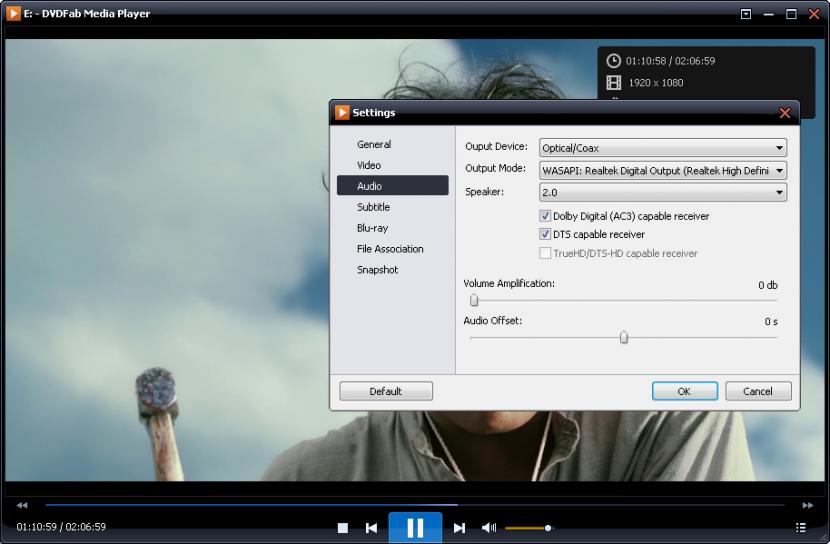This screenshot has height=544, width=830.
Task: Open the title bar dropdown menu icon
Action: tap(746, 14)
